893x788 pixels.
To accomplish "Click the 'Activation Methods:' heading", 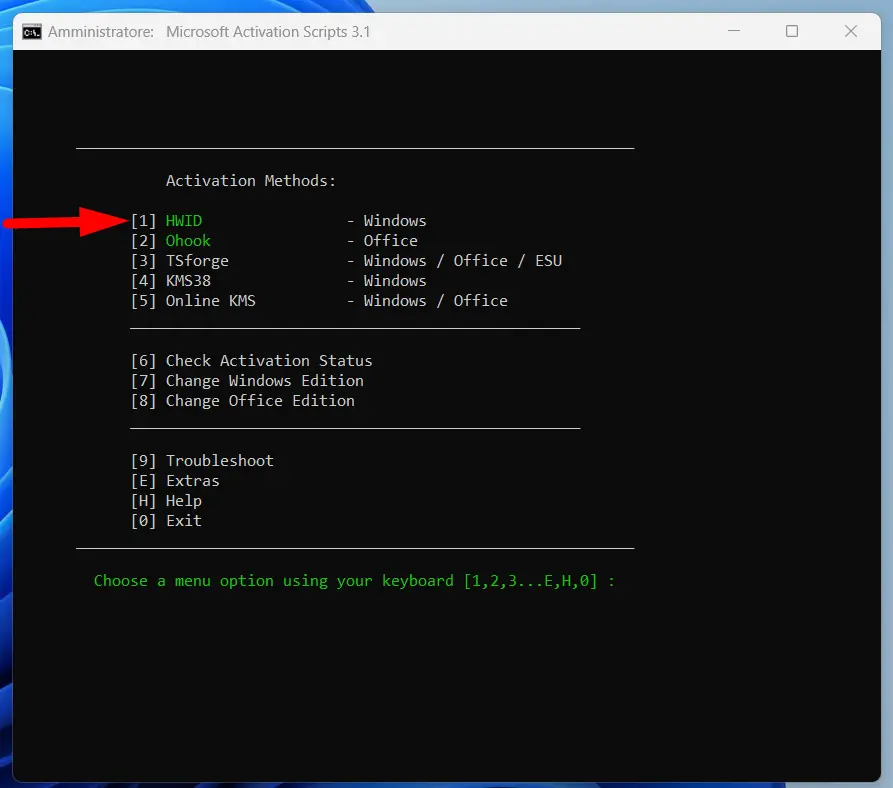I will pos(251,181).
